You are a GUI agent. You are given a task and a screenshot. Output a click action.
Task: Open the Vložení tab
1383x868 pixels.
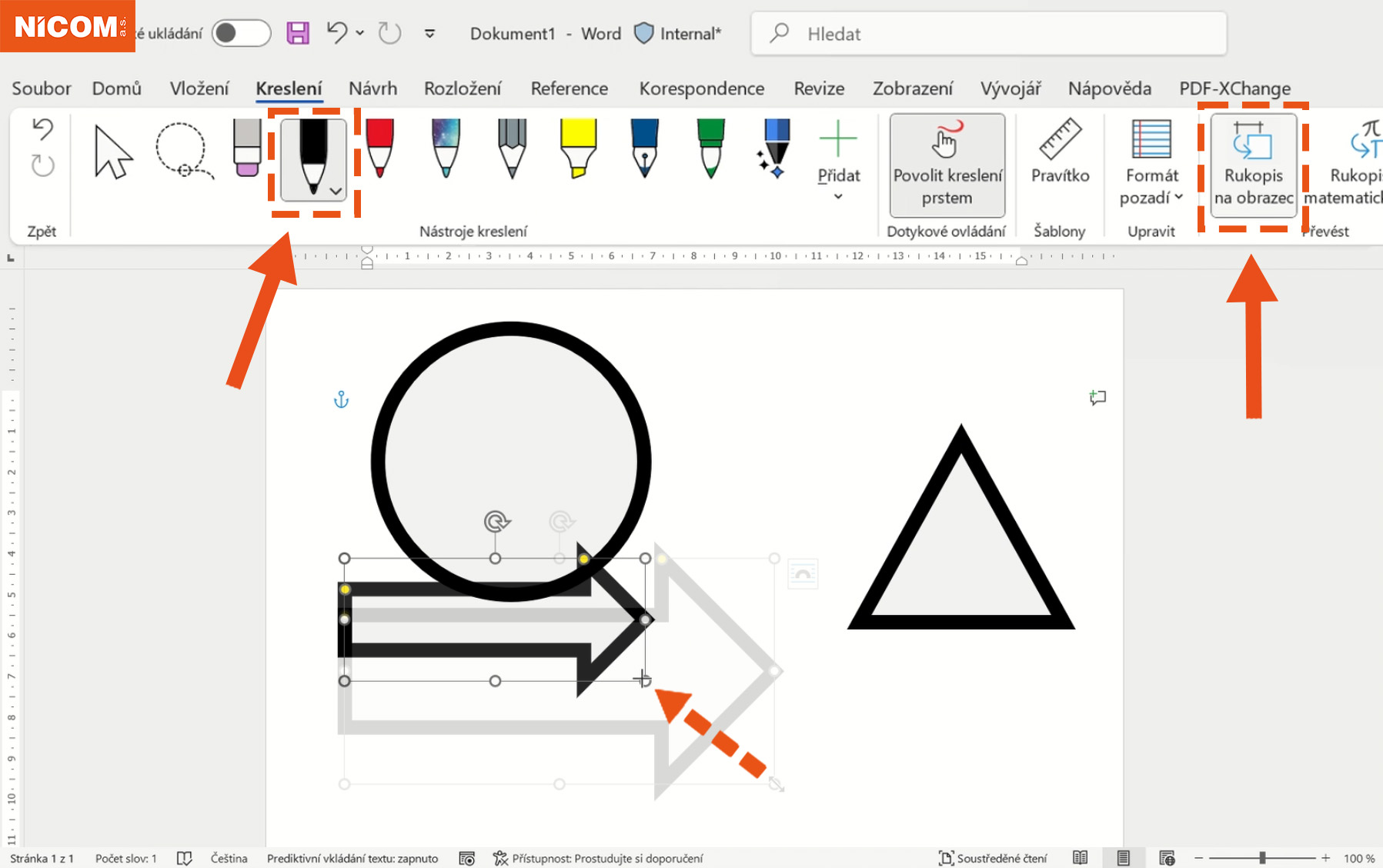[199, 88]
